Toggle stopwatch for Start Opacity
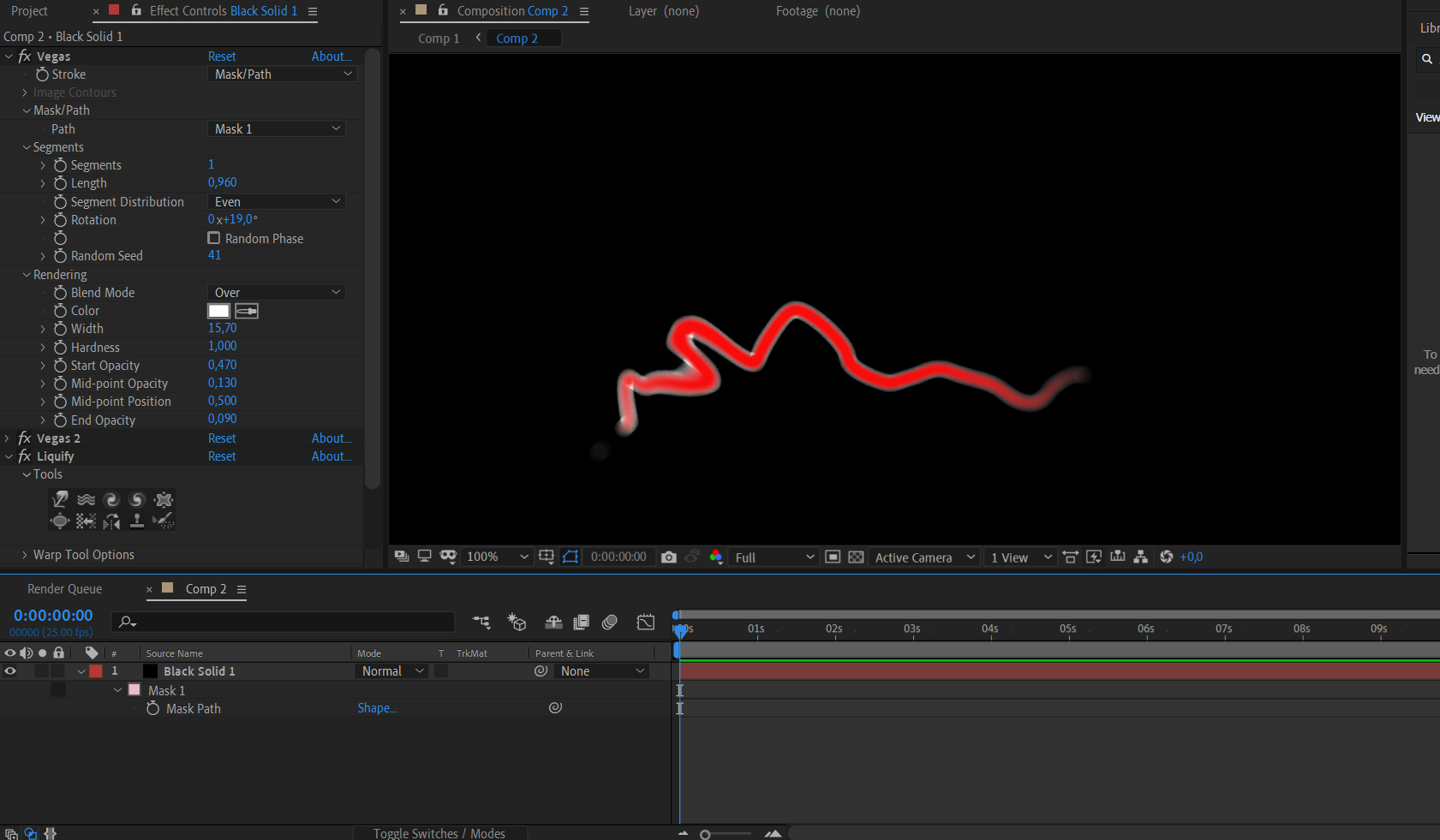The height and width of the screenshot is (840, 1440). [60, 366]
